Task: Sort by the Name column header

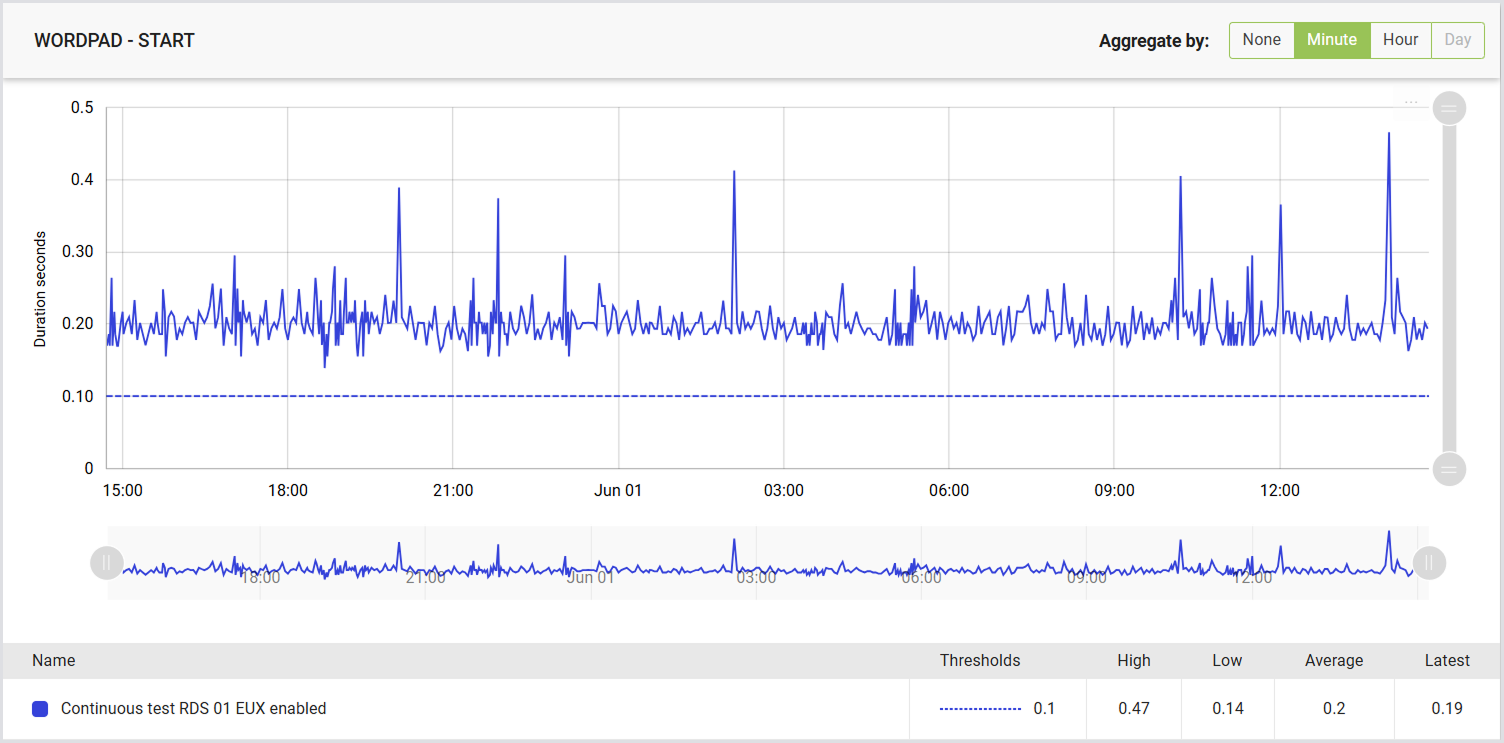Action: [x=54, y=660]
